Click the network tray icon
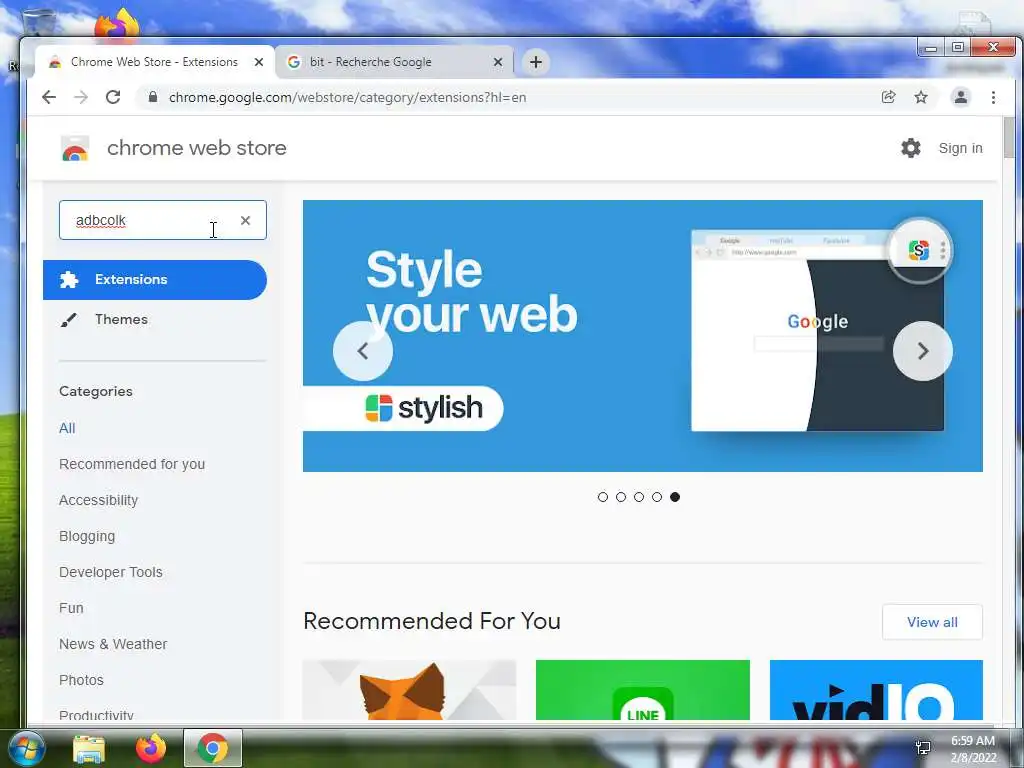The width and height of the screenshot is (1024, 768). coord(923,748)
